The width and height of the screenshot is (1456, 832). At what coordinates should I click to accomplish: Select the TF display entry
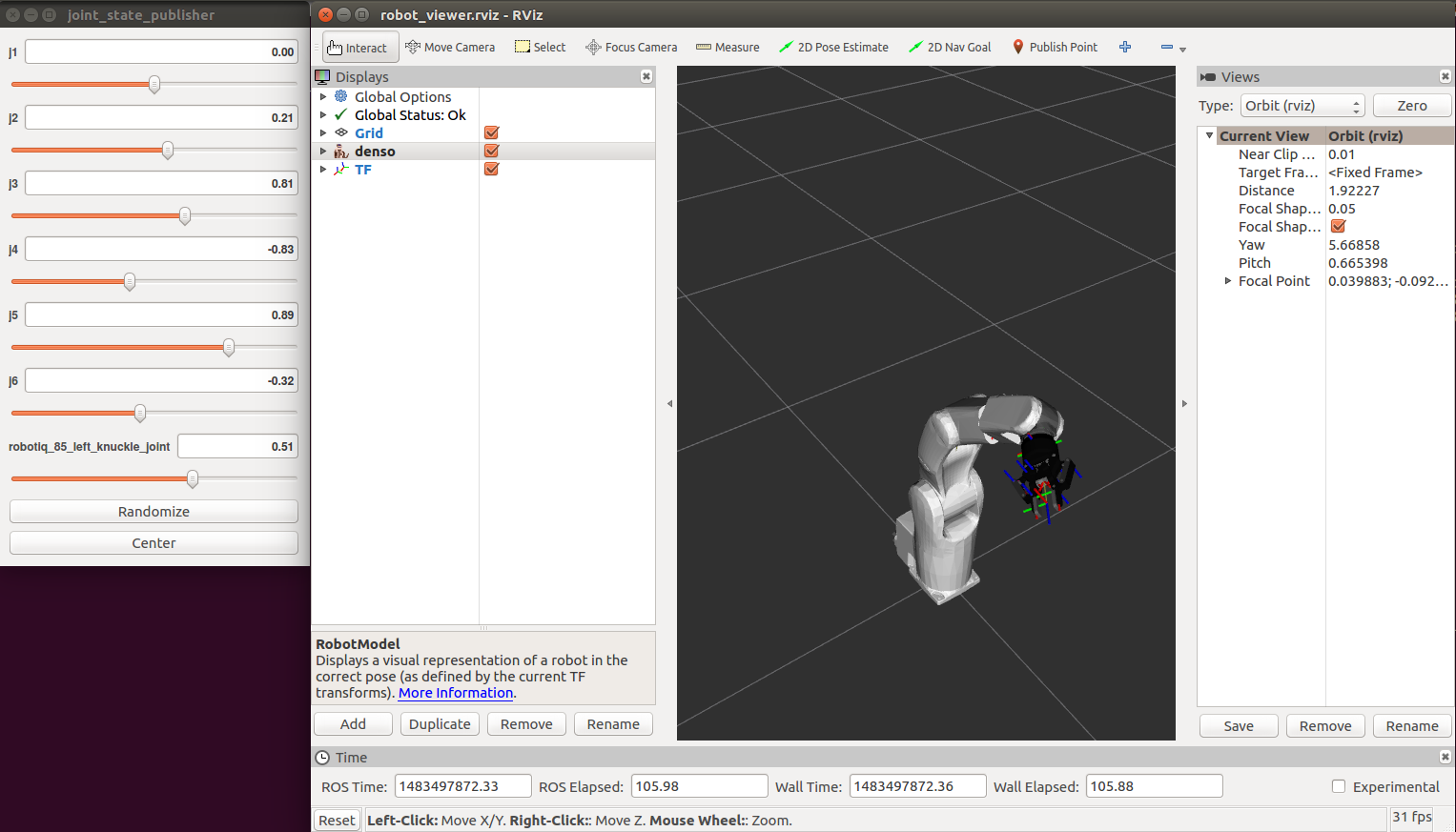coord(363,170)
